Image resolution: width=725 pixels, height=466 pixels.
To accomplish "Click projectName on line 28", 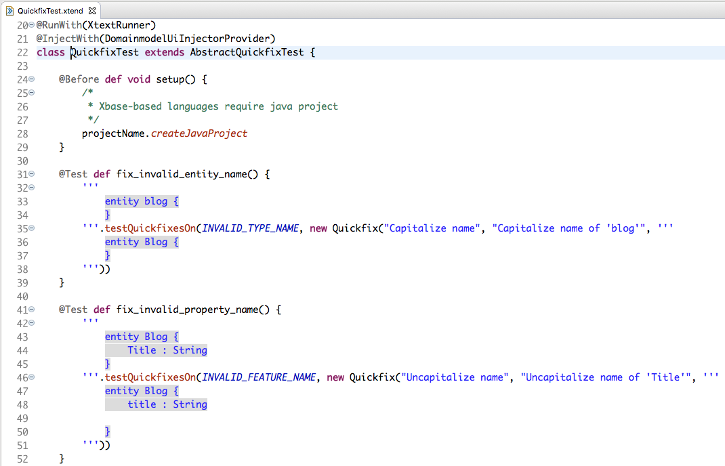I will [113, 134].
